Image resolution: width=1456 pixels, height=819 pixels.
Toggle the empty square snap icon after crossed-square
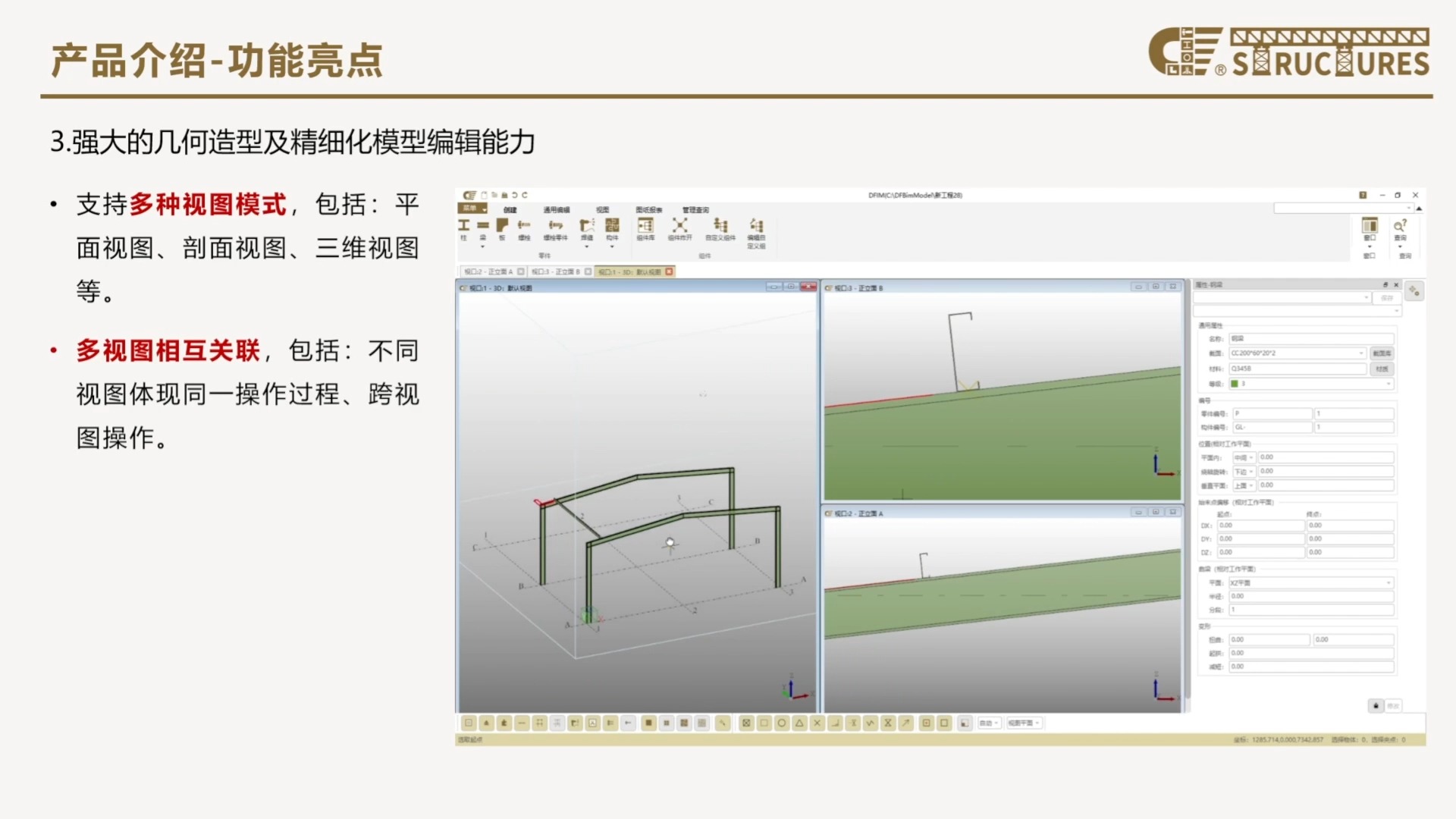pos(764,723)
